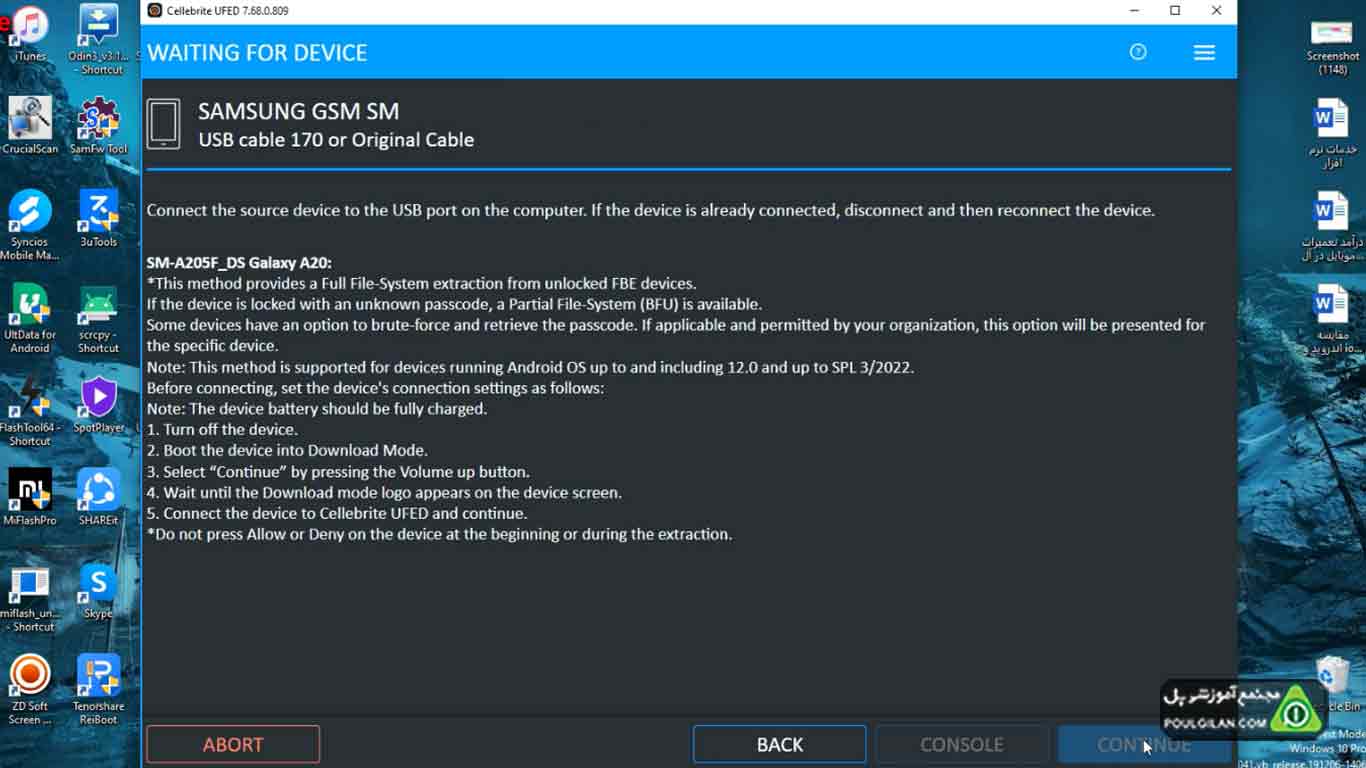Open the FlashTool64 shortcut

(x=30, y=411)
